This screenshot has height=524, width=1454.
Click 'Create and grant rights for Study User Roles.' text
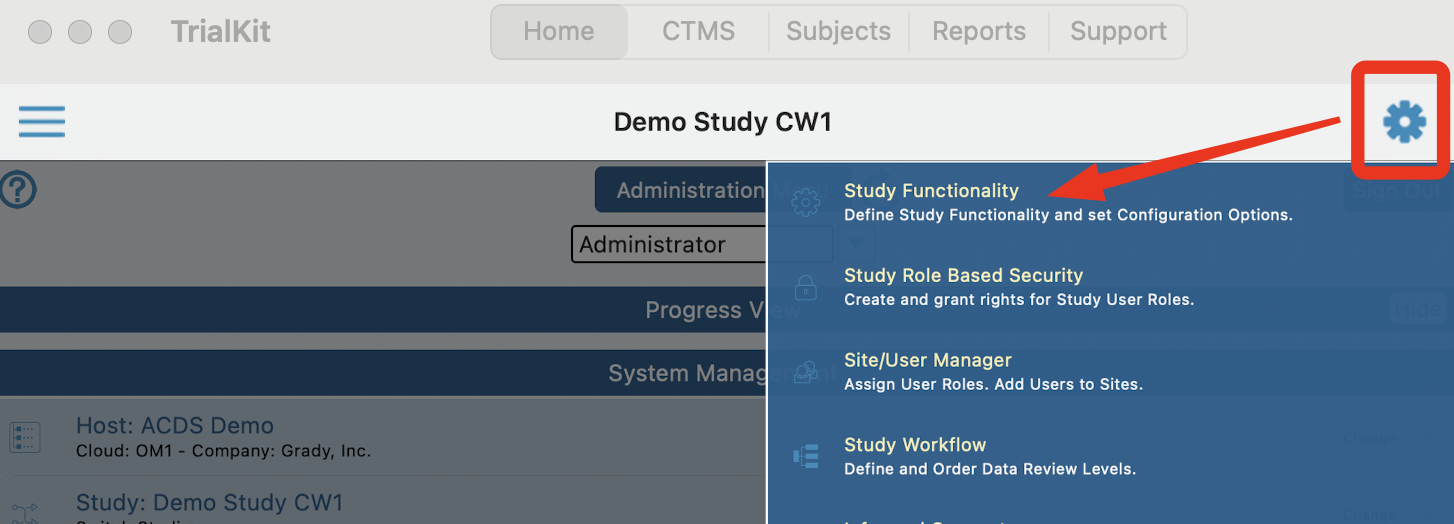pos(1019,299)
